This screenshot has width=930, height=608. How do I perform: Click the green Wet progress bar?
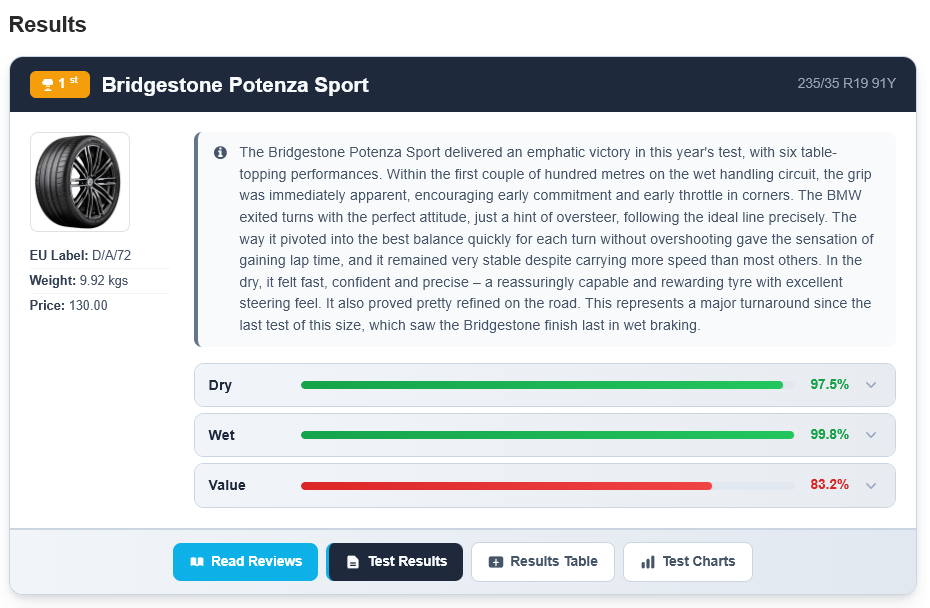547,435
